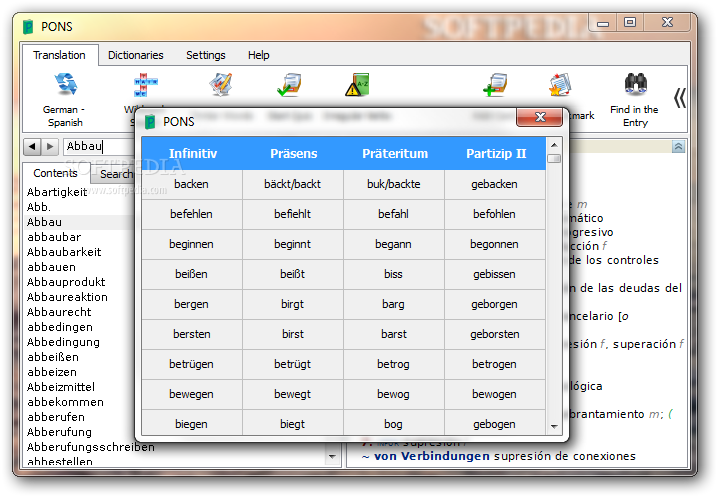This screenshot has height=497, width=718.
Task: Select Abberufungsschreiben in the word list
Action: tap(90, 447)
